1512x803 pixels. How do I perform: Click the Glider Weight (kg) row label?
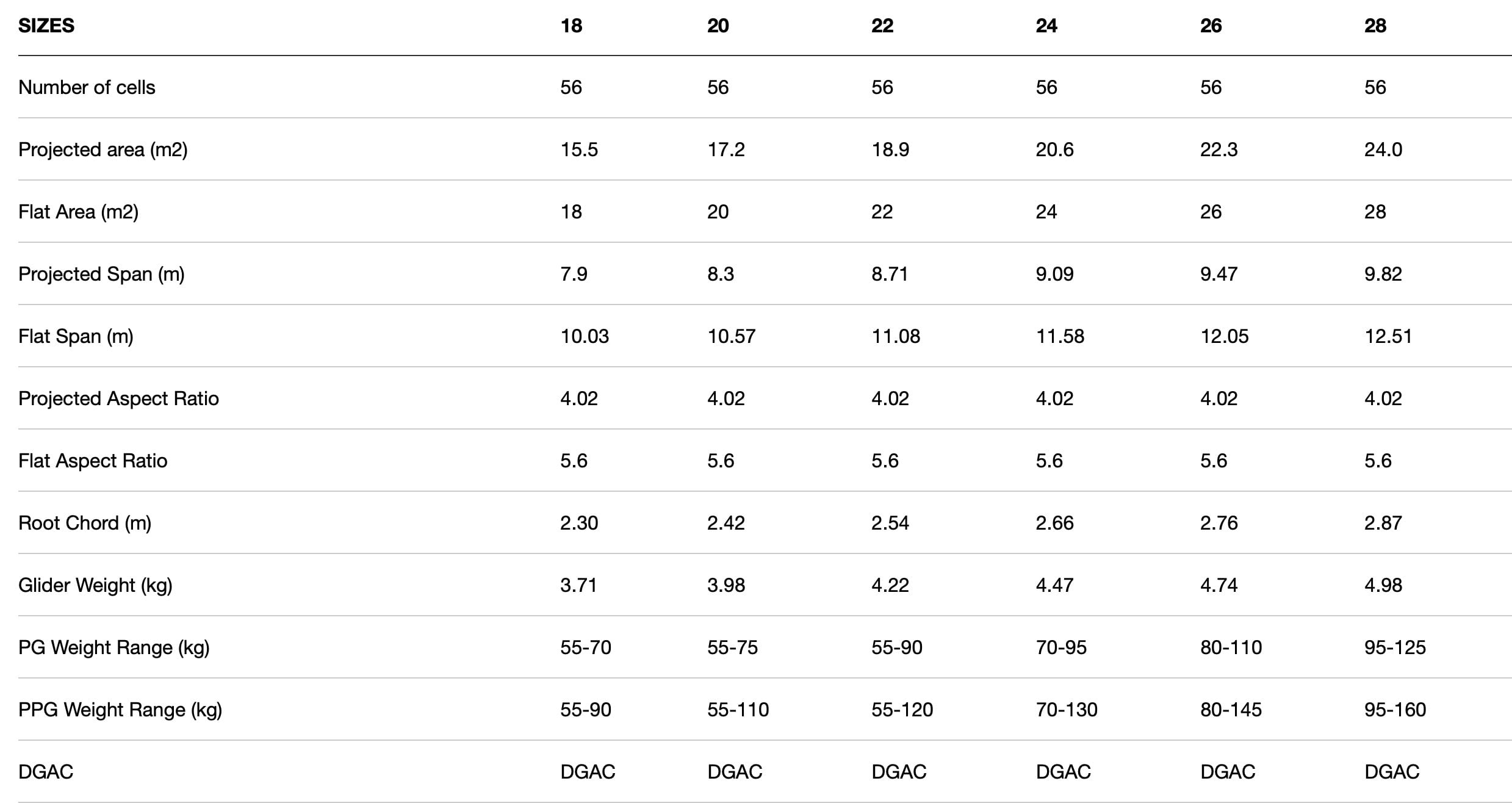click(95, 585)
